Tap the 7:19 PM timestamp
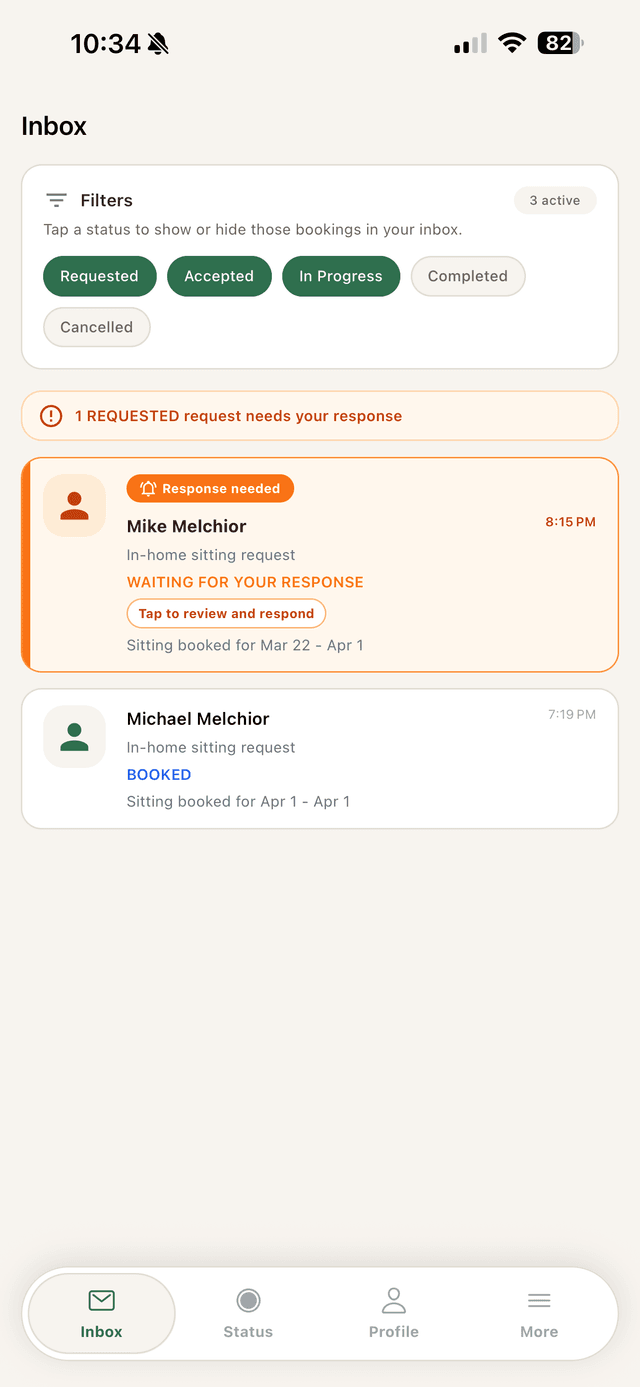 pyautogui.click(x=572, y=714)
